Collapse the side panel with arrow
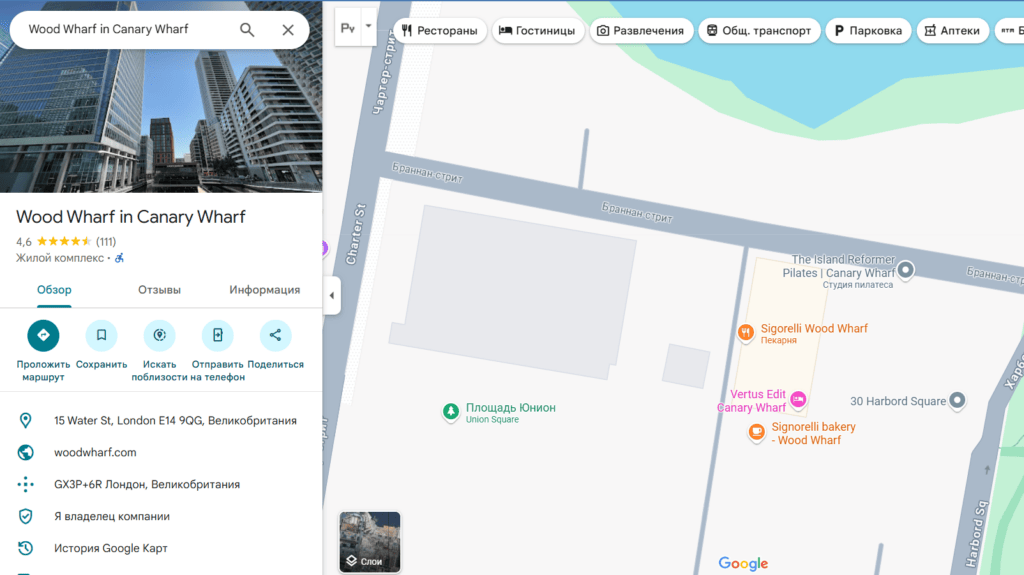The height and width of the screenshot is (575, 1024). 332,295
